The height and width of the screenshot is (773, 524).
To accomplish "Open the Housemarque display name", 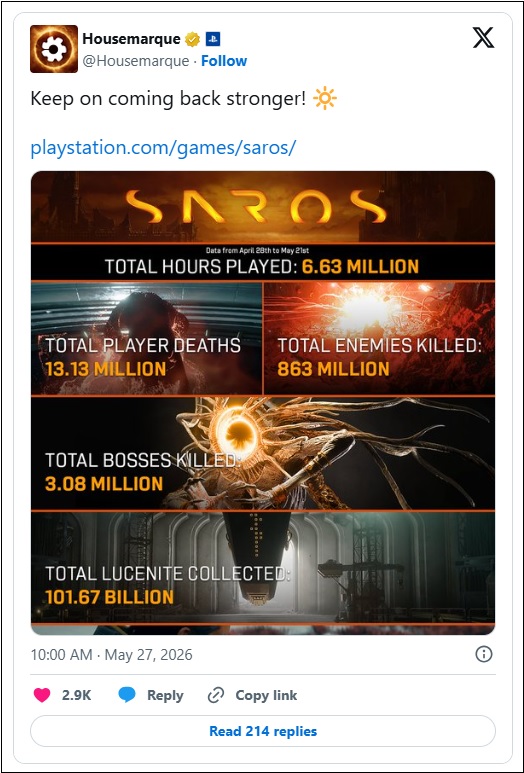I will click(x=131, y=38).
